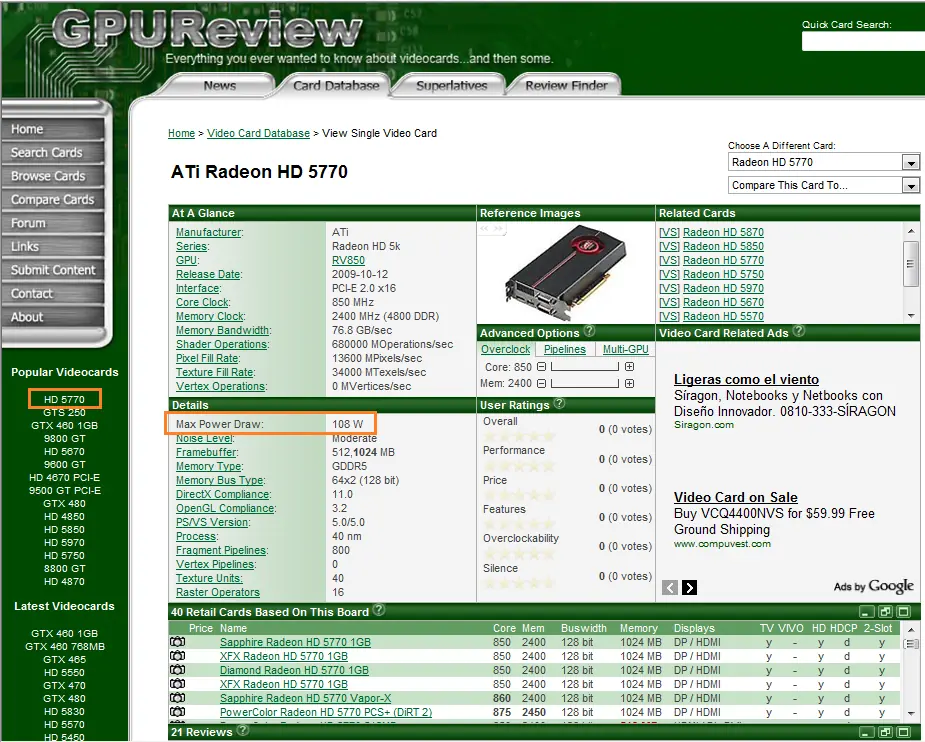This screenshot has width=925, height=742.
Task: Click camera icon for Sapphire Radeon HD 5770 1GB
Action: tap(178, 642)
